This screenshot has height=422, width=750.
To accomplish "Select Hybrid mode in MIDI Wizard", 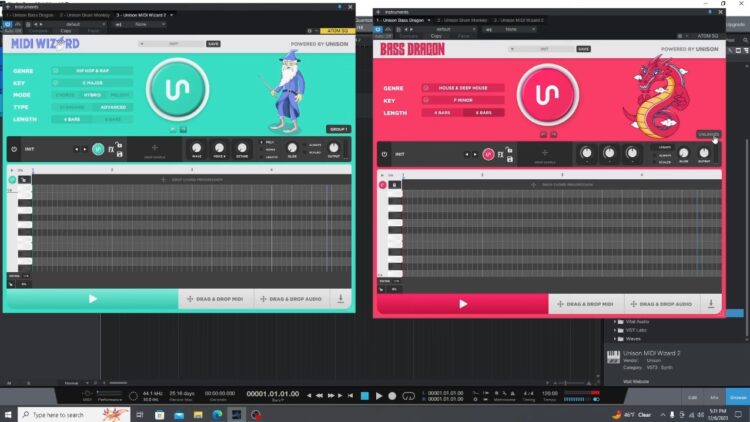I will (x=92, y=95).
